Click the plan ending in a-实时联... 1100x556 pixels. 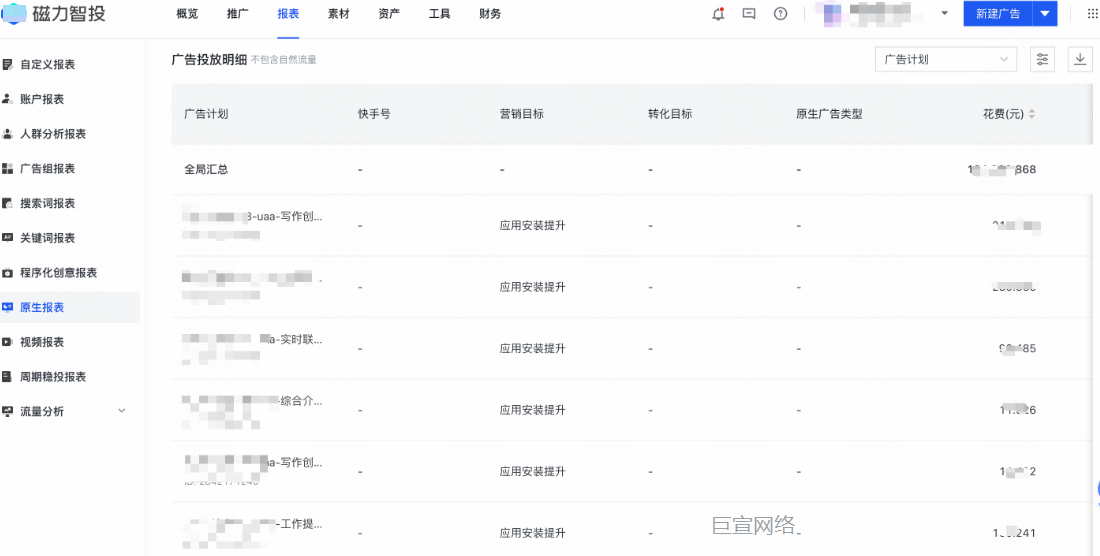pos(253,340)
